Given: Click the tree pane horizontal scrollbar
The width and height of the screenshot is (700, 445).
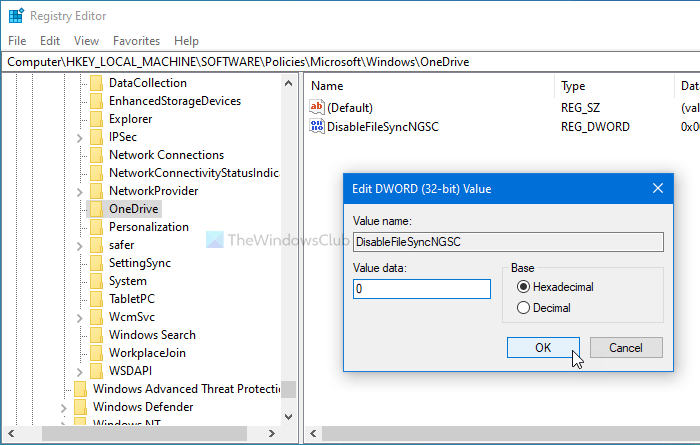Looking at the screenshot, I should [x=150, y=435].
